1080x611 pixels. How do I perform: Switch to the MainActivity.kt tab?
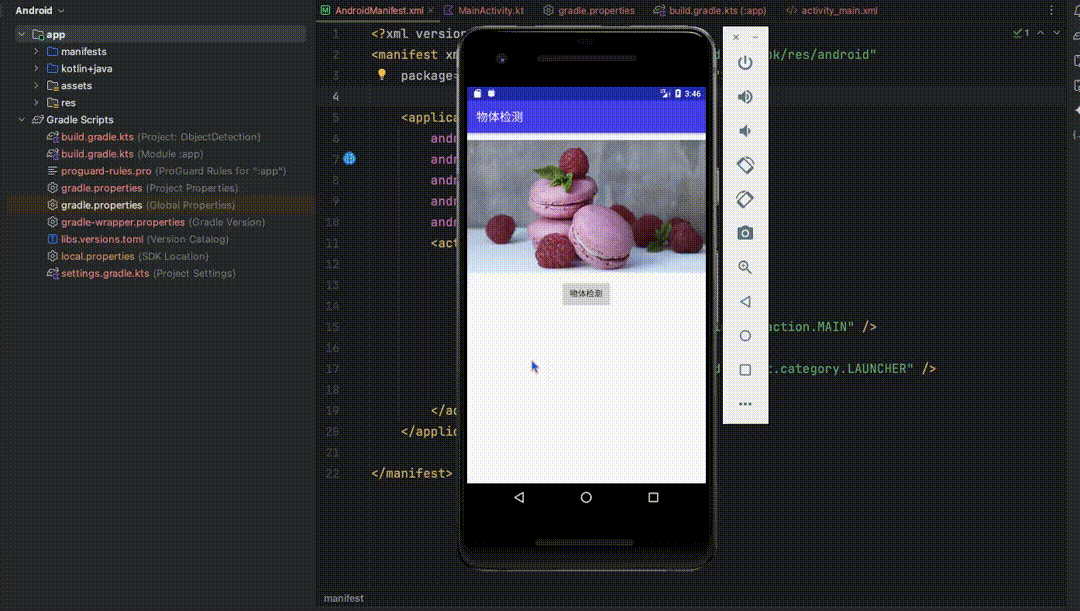[484, 10]
